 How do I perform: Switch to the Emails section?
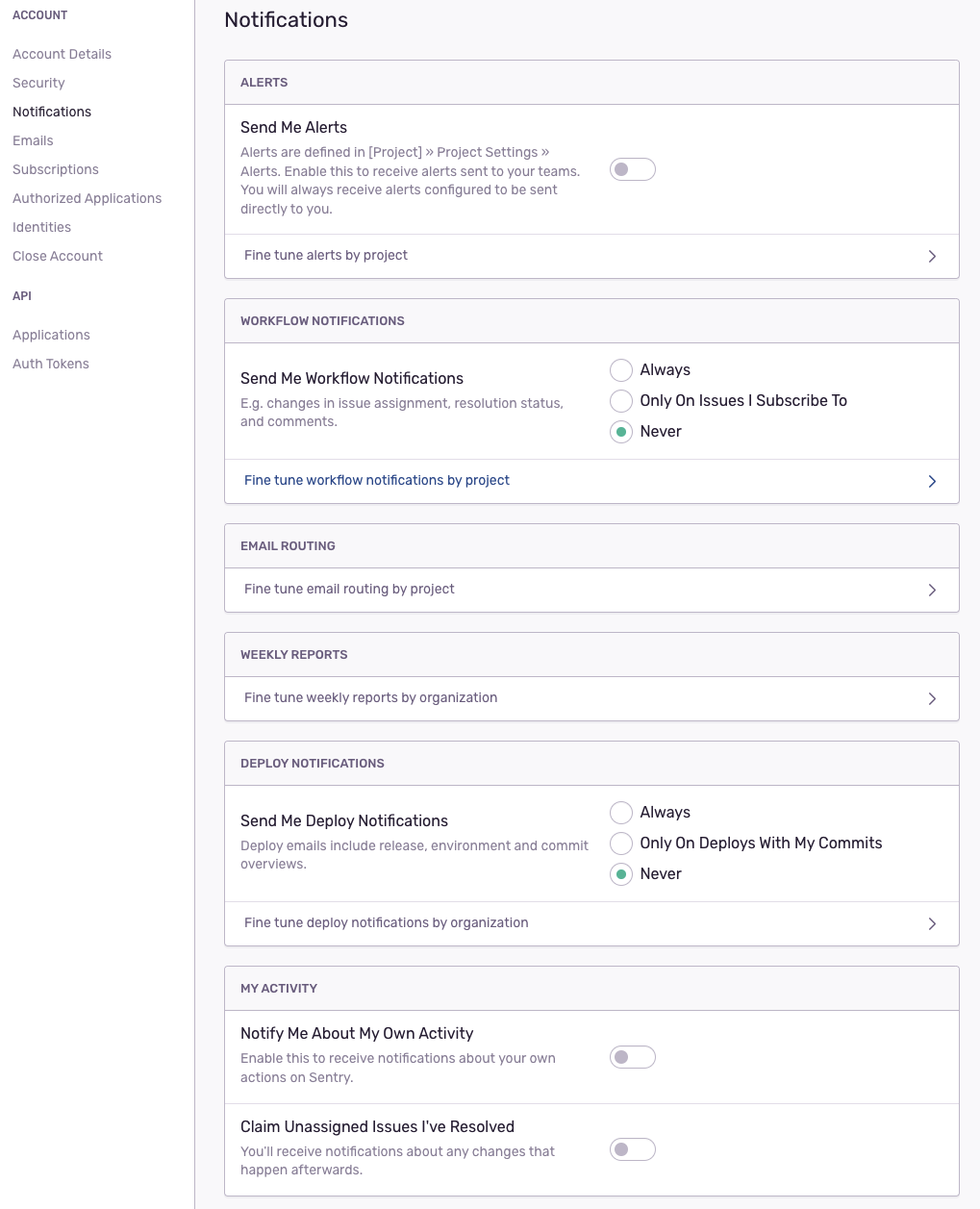pyautogui.click(x=33, y=140)
